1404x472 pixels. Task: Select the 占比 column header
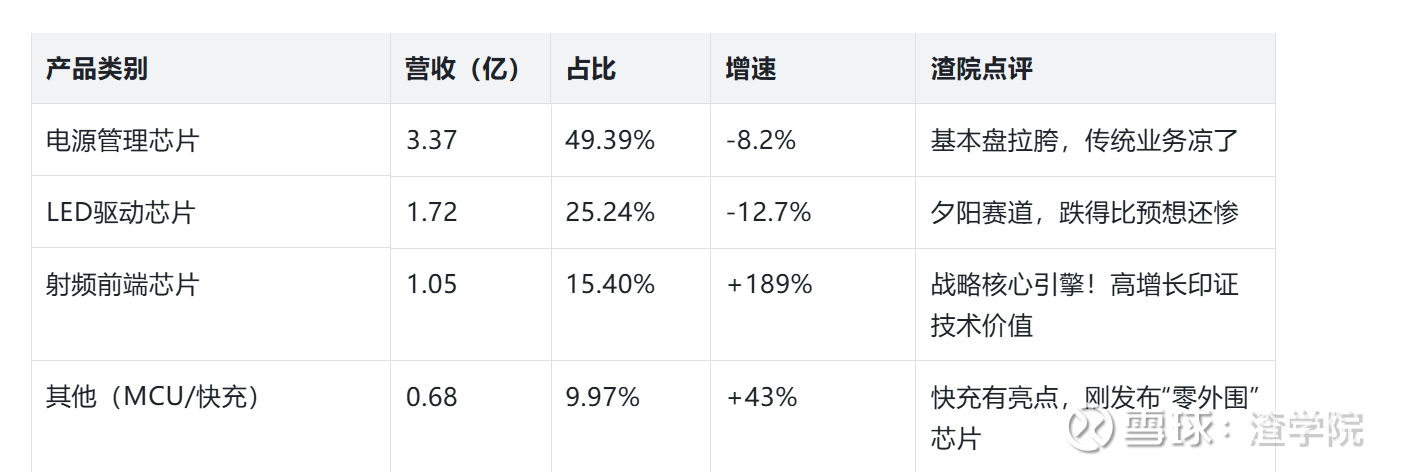[591, 69]
